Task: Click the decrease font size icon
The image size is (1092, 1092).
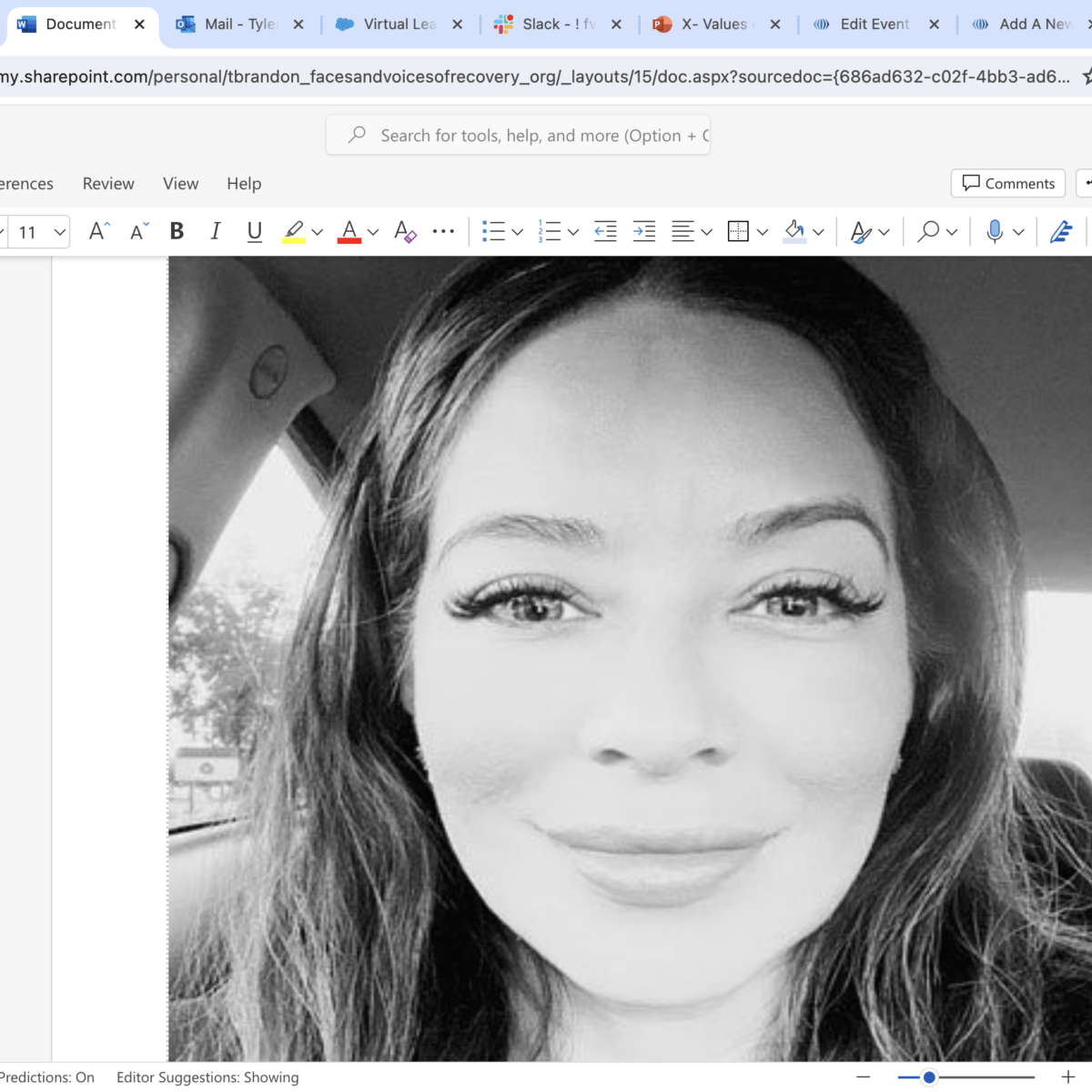Action: click(138, 232)
